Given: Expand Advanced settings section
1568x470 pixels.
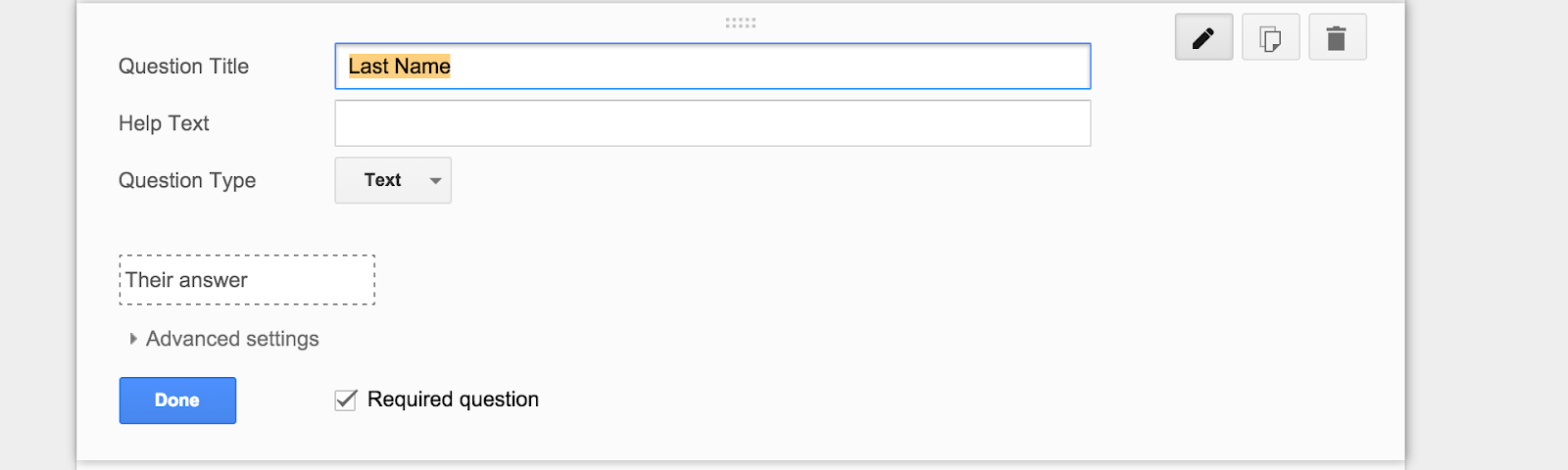Looking at the screenshot, I should [x=232, y=339].
